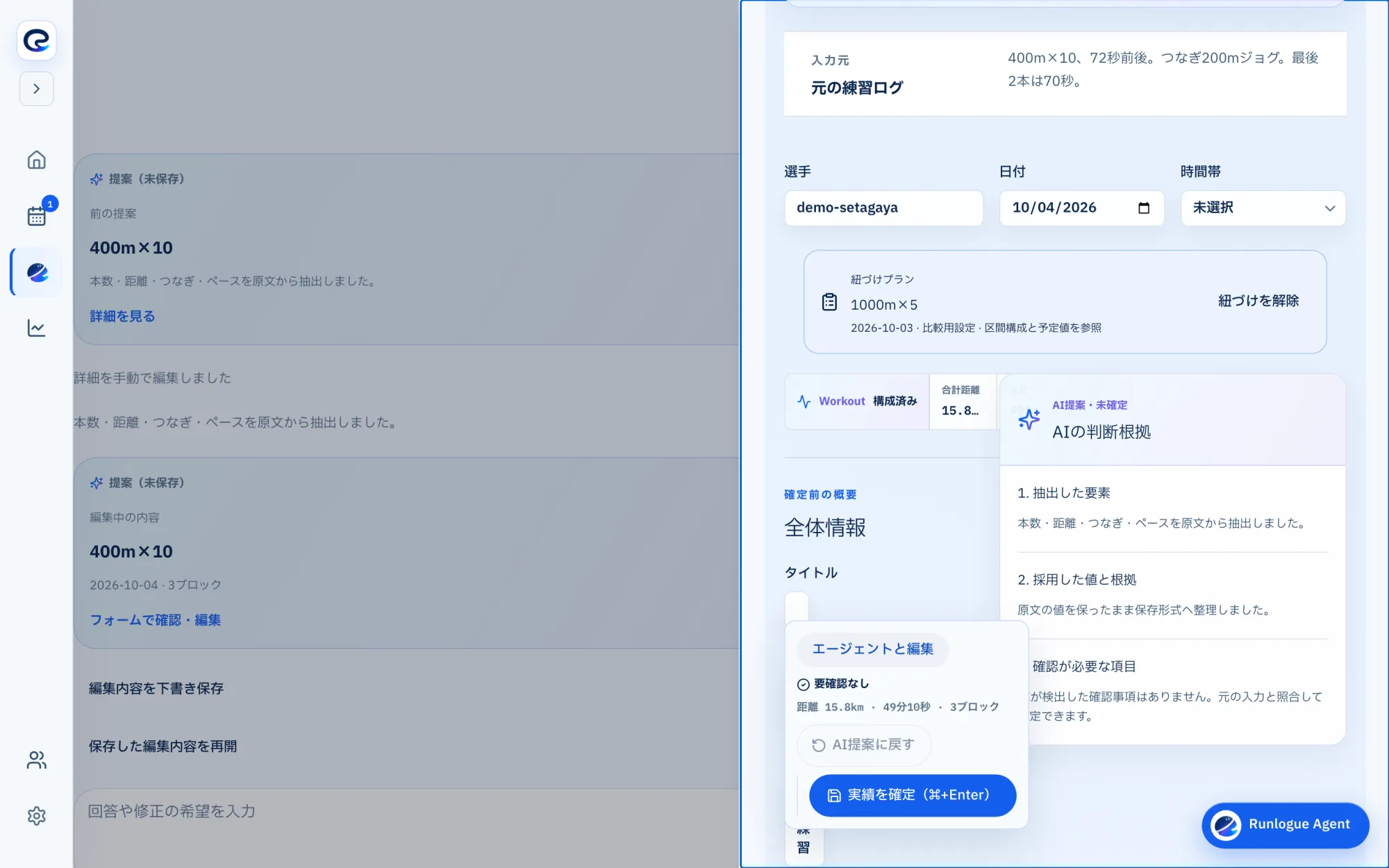Viewport: 1389px width, 868px height.
Task: Open the analytics chart sidebar icon
Action: coord(36,328)
